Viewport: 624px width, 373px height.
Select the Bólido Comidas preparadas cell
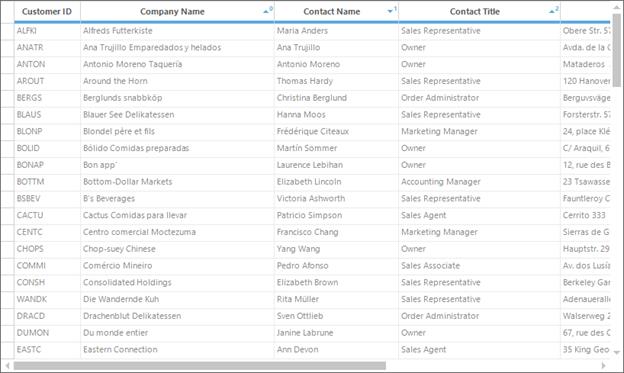click(177, 148)
